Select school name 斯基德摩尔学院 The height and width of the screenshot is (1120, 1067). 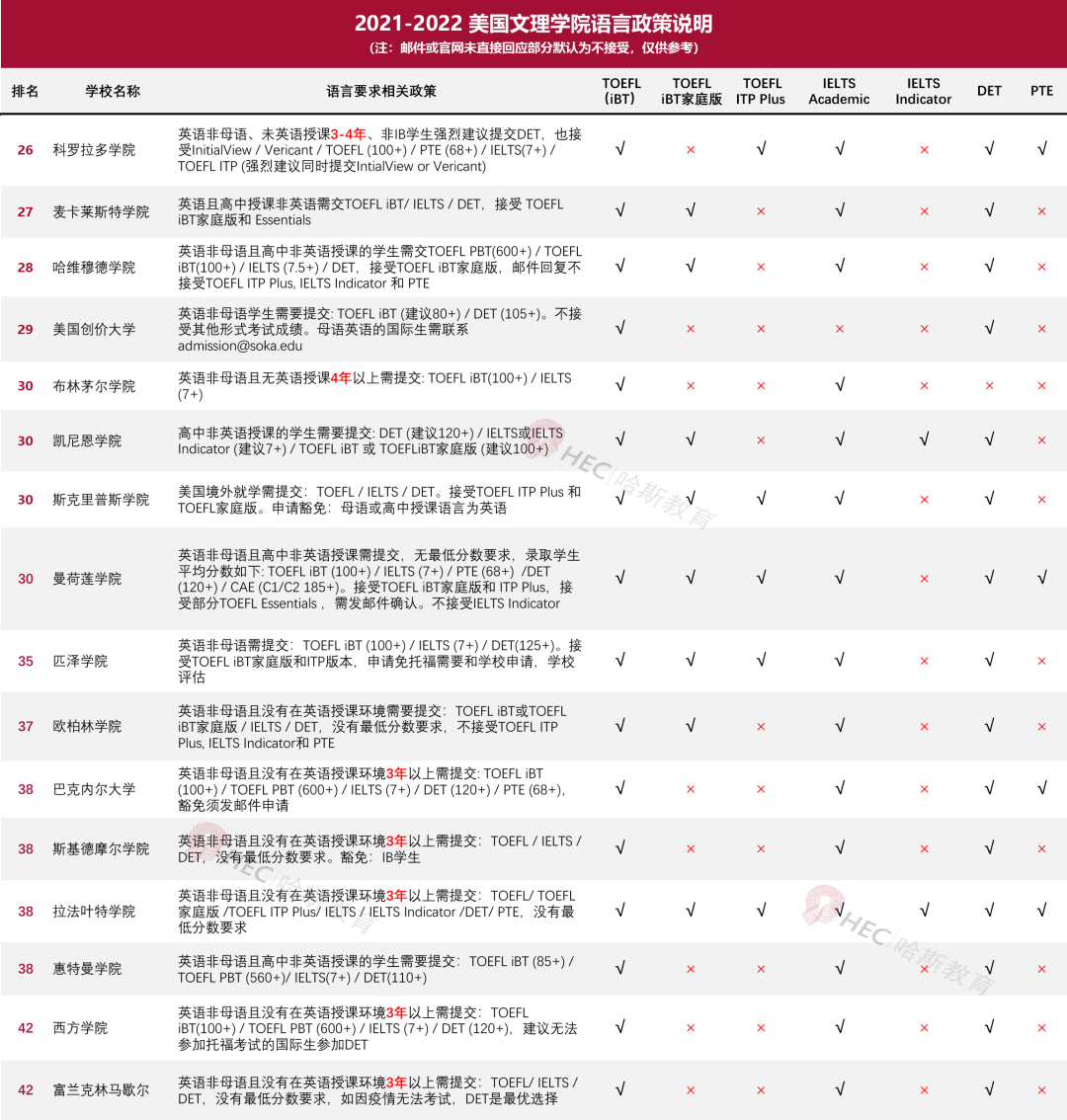click(x=101, y=848)
